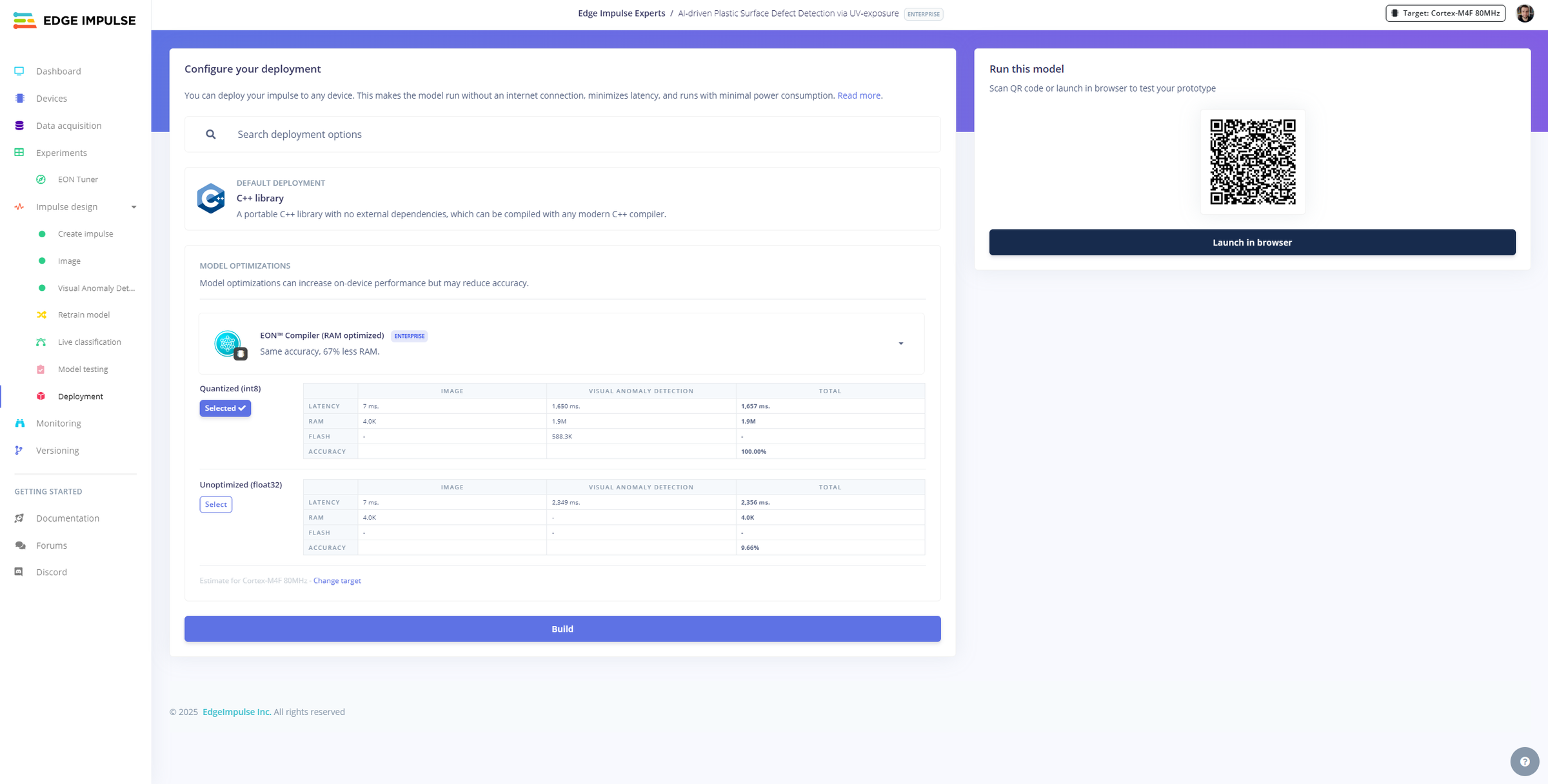Open the user profile avatar
The image size is (1548, 784).
coord(1525,13)
